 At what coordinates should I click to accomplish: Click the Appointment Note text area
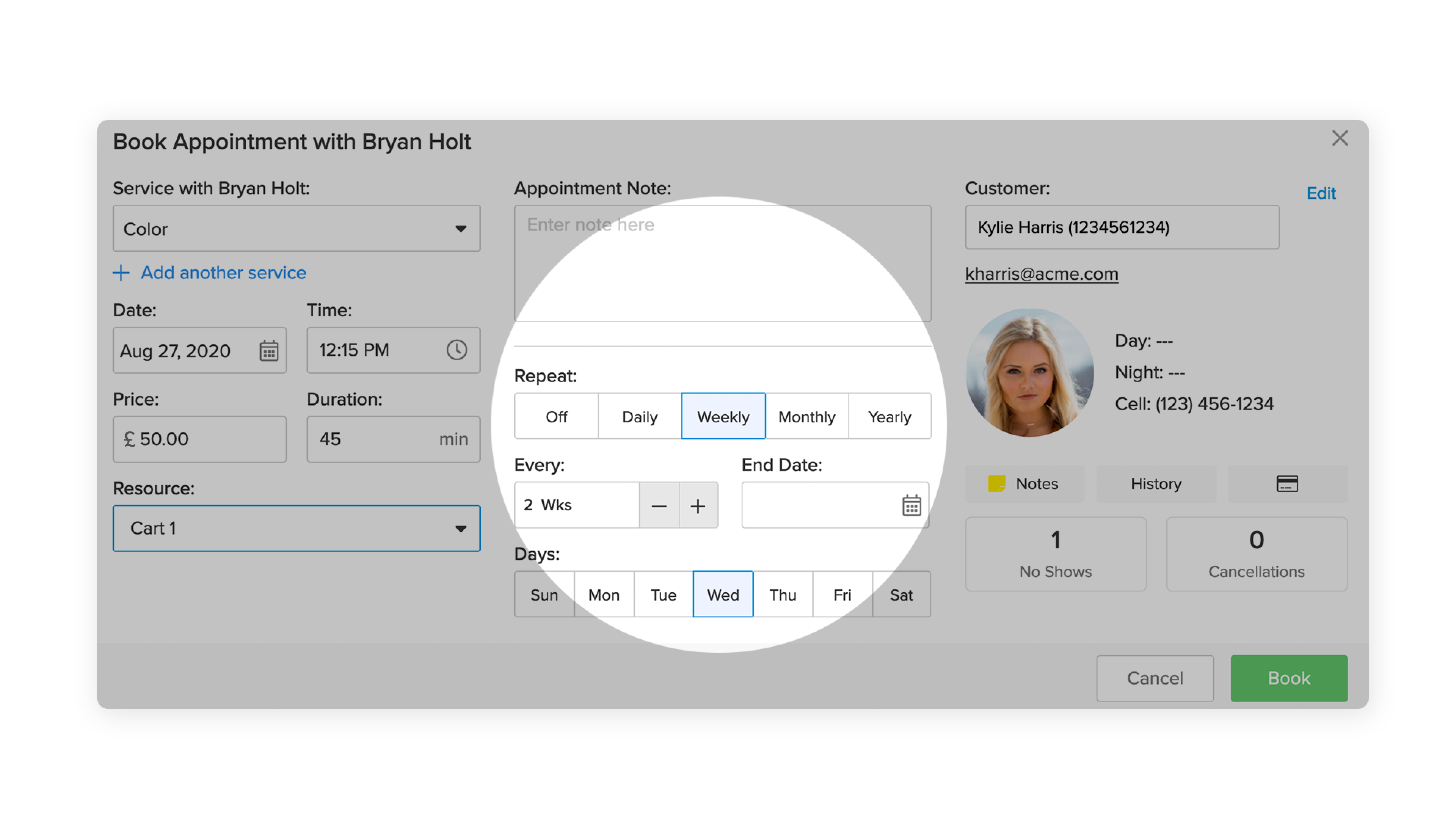(722, 264)
